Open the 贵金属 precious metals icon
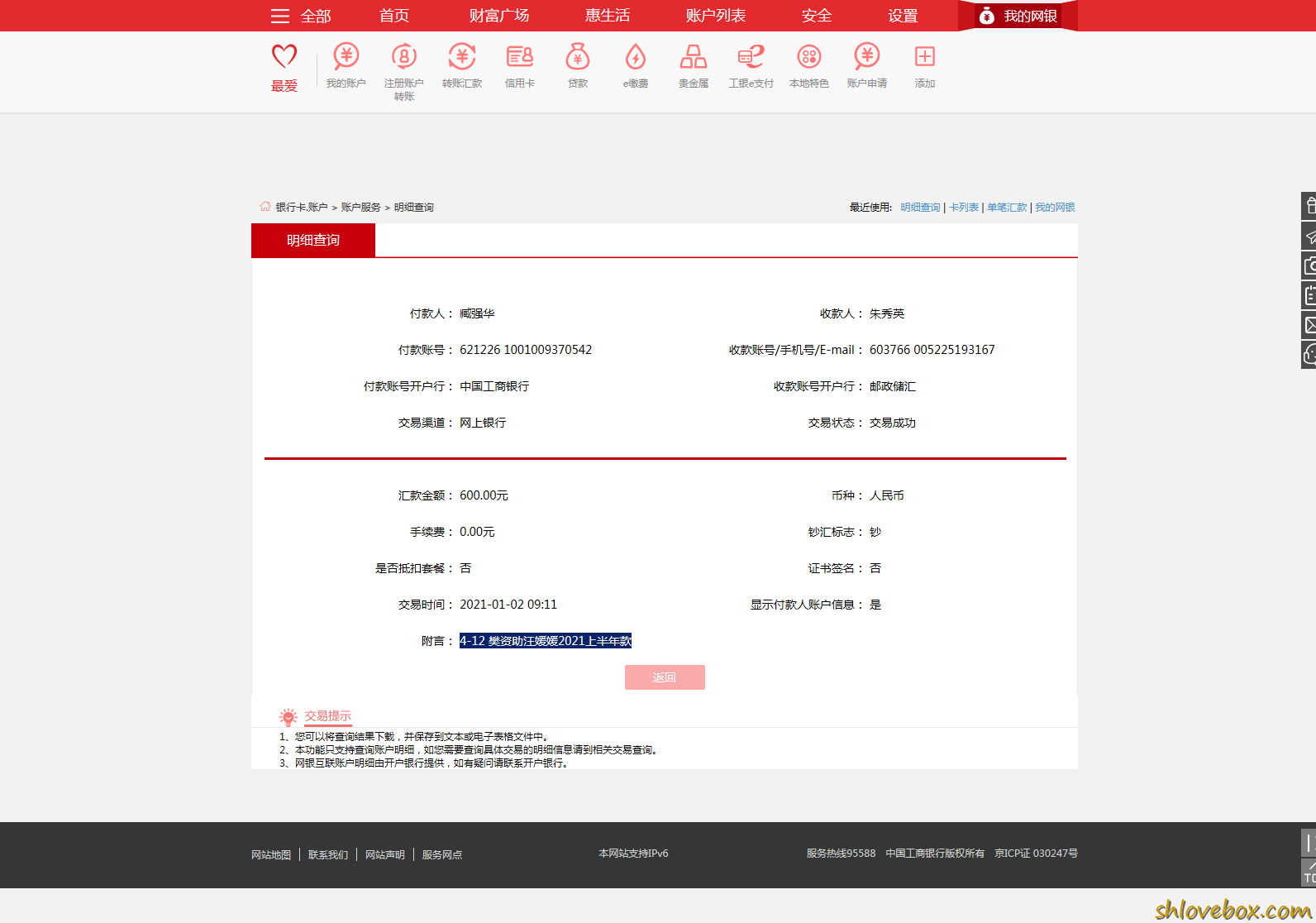The height and width of the screenshot is (923, 1316). point(694,56)
